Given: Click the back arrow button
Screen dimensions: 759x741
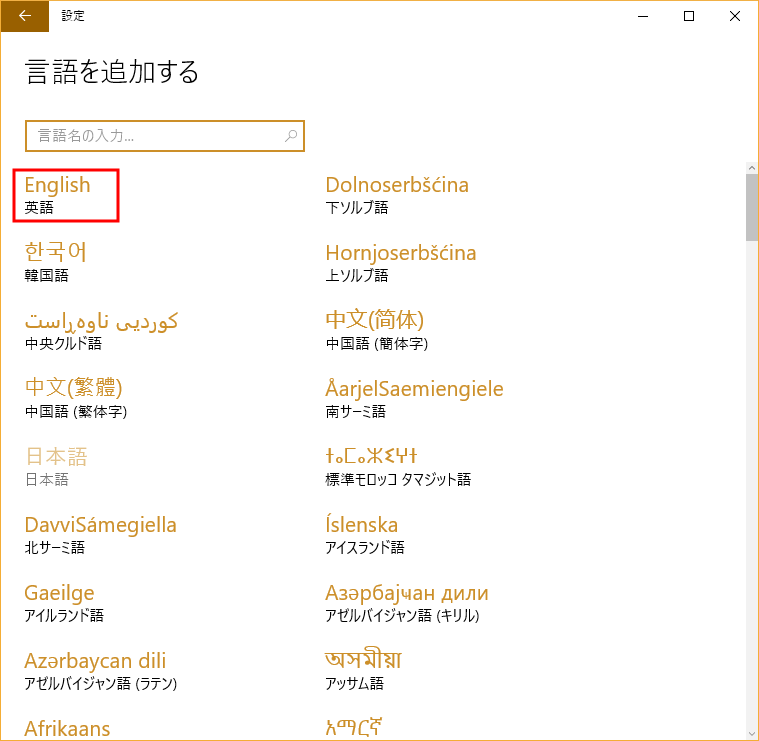Looking at the screenshot, I should pos(24,15).
